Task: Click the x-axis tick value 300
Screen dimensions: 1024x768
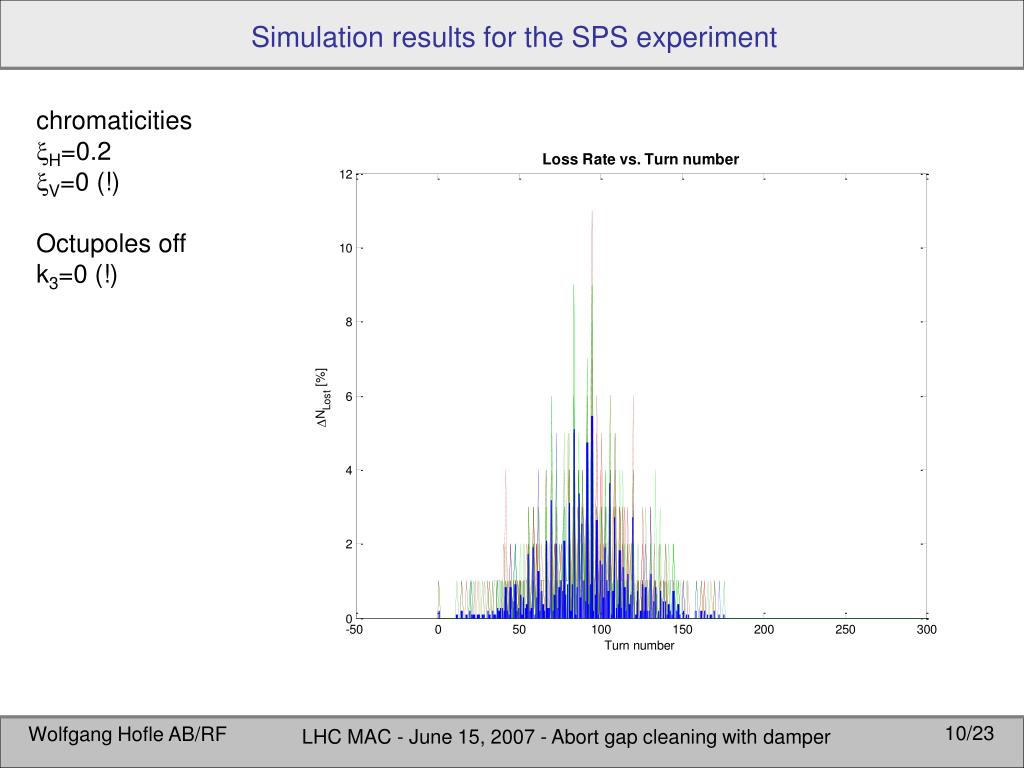Action: [927, 630]
